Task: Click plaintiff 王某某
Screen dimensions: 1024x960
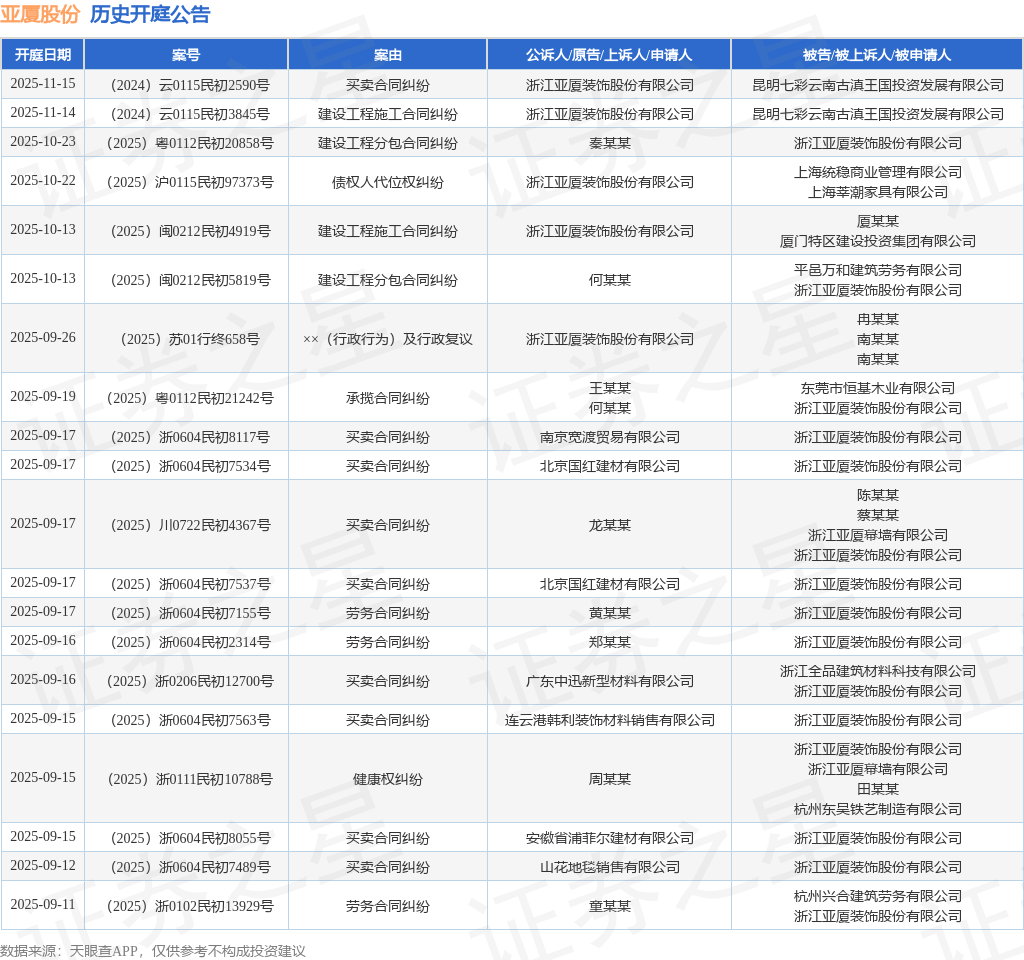Action: click(x=609, y=388)
